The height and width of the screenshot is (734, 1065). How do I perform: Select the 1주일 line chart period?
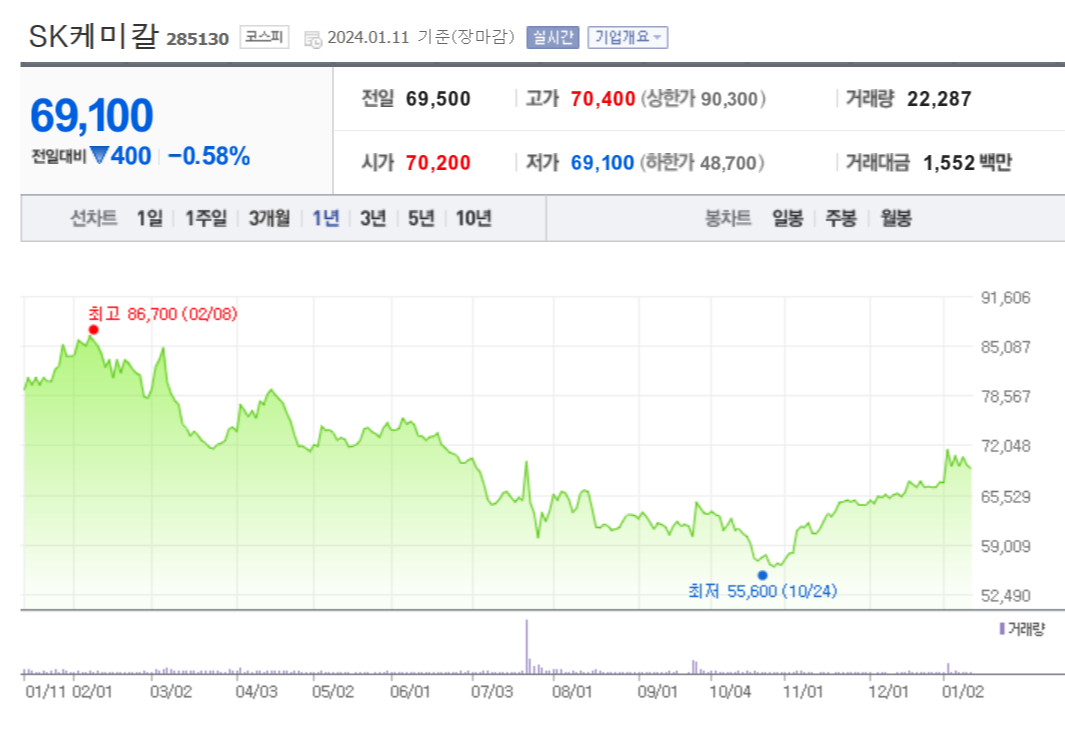click(206, 218)
